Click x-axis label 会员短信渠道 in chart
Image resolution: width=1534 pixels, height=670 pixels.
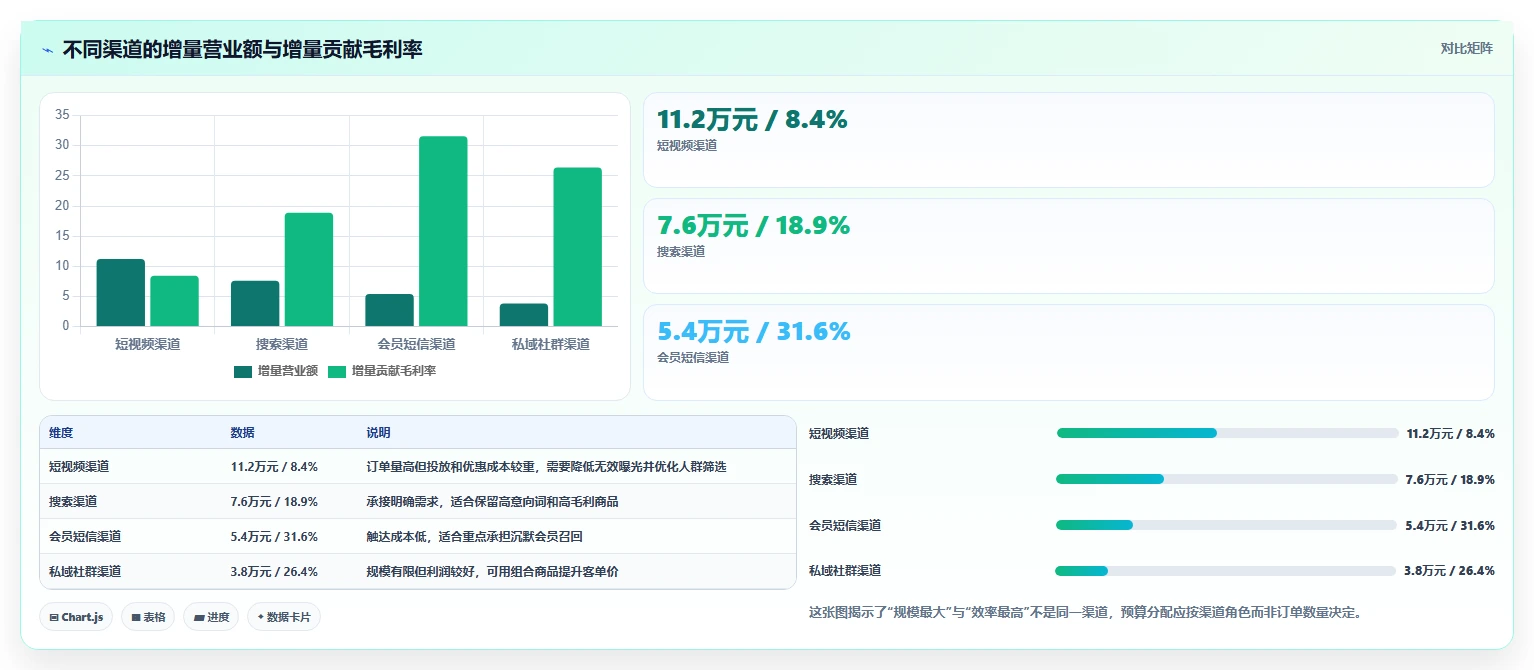click(416, 344)
